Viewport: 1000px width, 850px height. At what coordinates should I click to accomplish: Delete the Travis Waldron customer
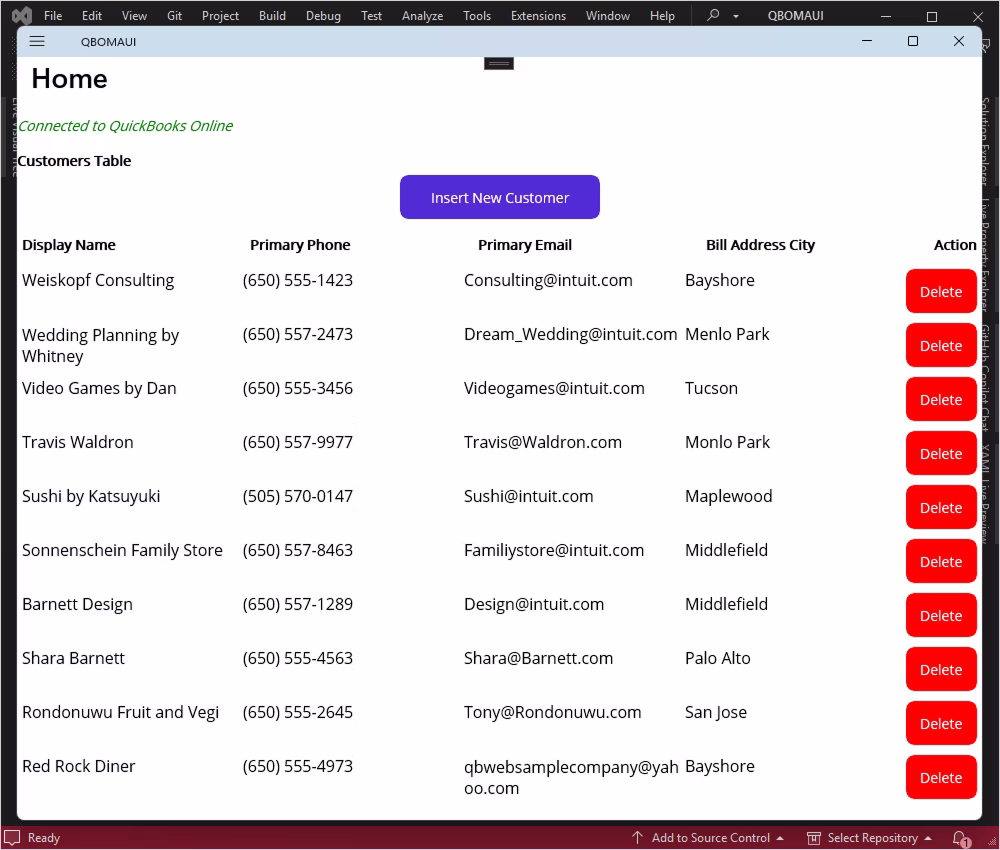pos(941,453)
